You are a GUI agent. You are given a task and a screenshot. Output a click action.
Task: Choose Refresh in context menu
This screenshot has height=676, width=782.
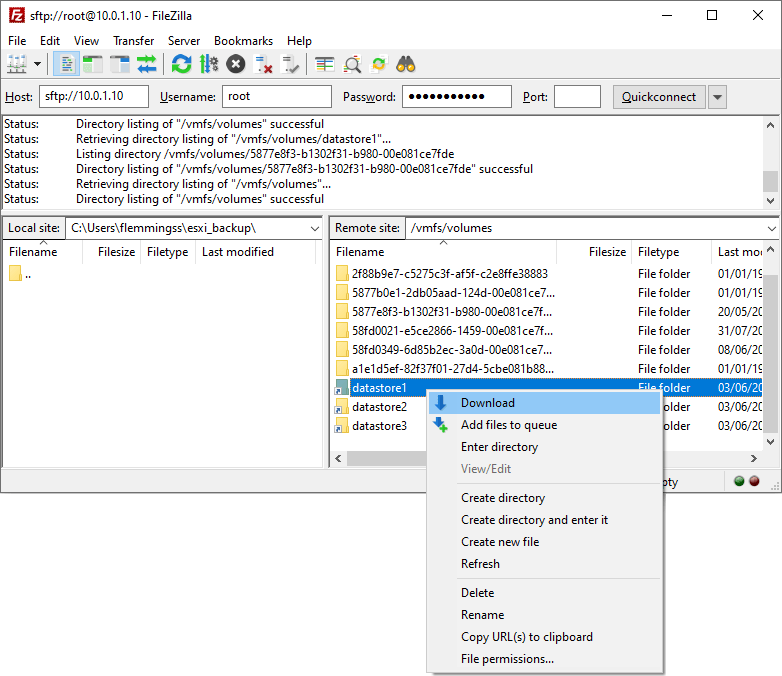(x=545, y=563)
